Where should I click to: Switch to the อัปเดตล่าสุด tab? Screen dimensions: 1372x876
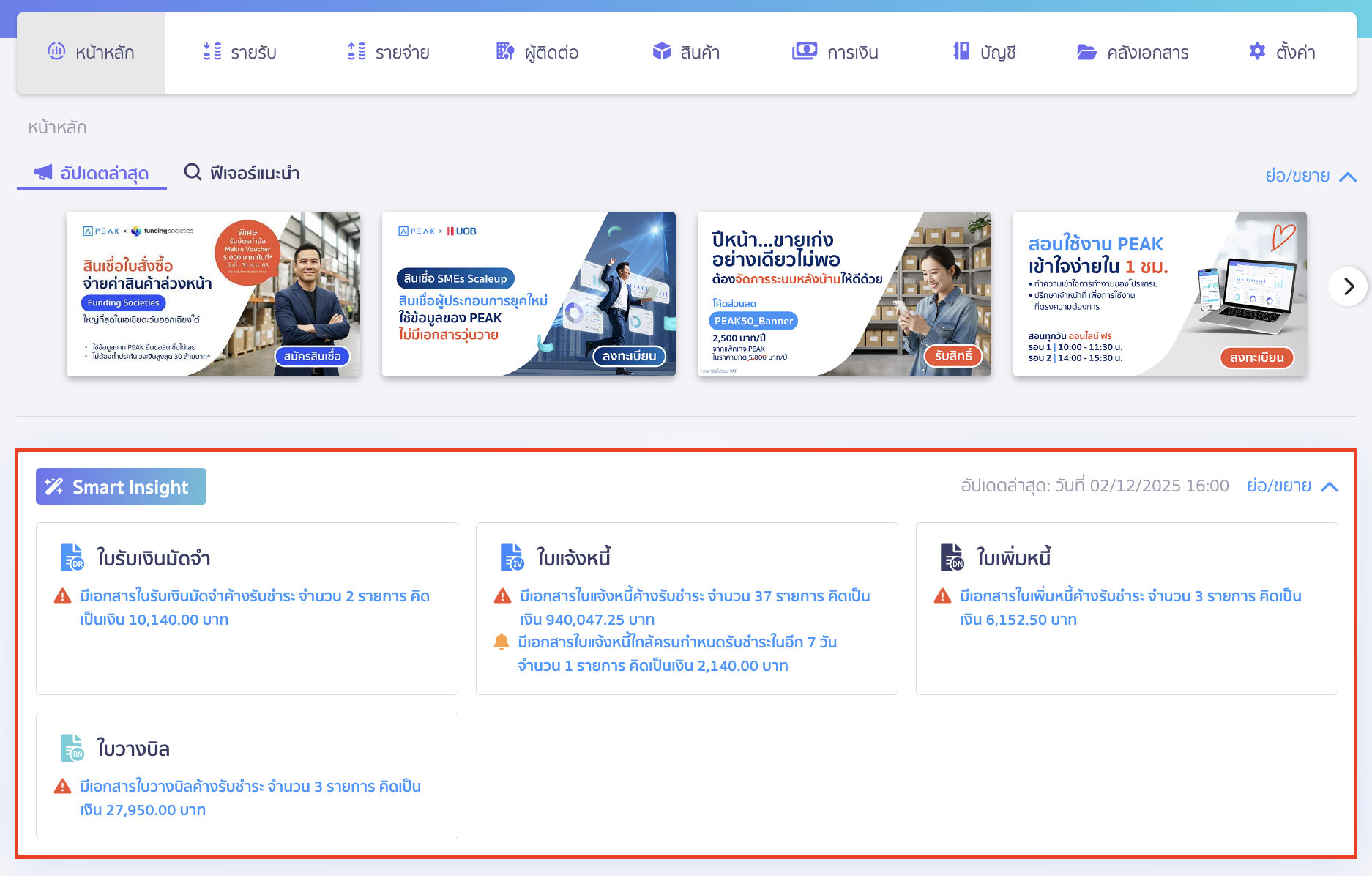click(x=92, y=173)
